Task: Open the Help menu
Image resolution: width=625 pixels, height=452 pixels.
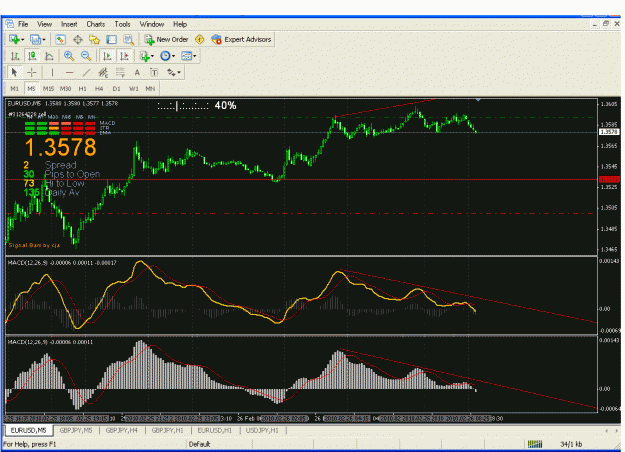Action: point(180,24)
